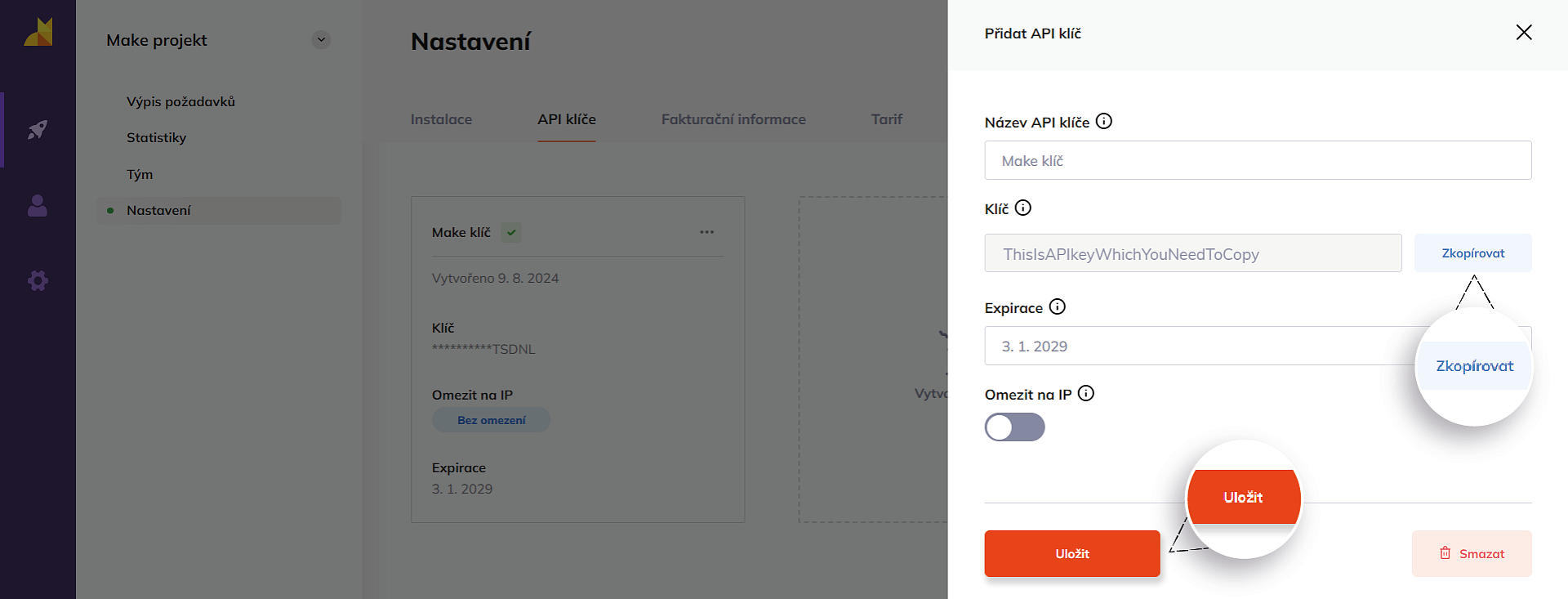The image size is (1568, 599).
Task: Open the user profile sidebar icon
Action: [x=38, y=205]
